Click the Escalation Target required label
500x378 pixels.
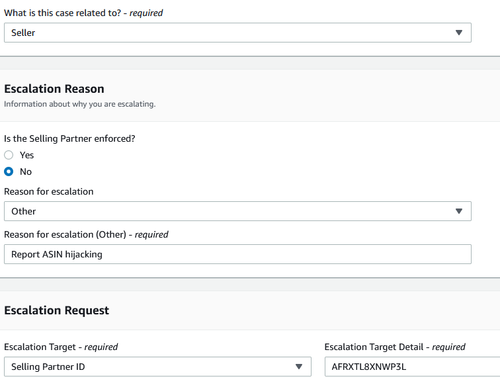61,347
